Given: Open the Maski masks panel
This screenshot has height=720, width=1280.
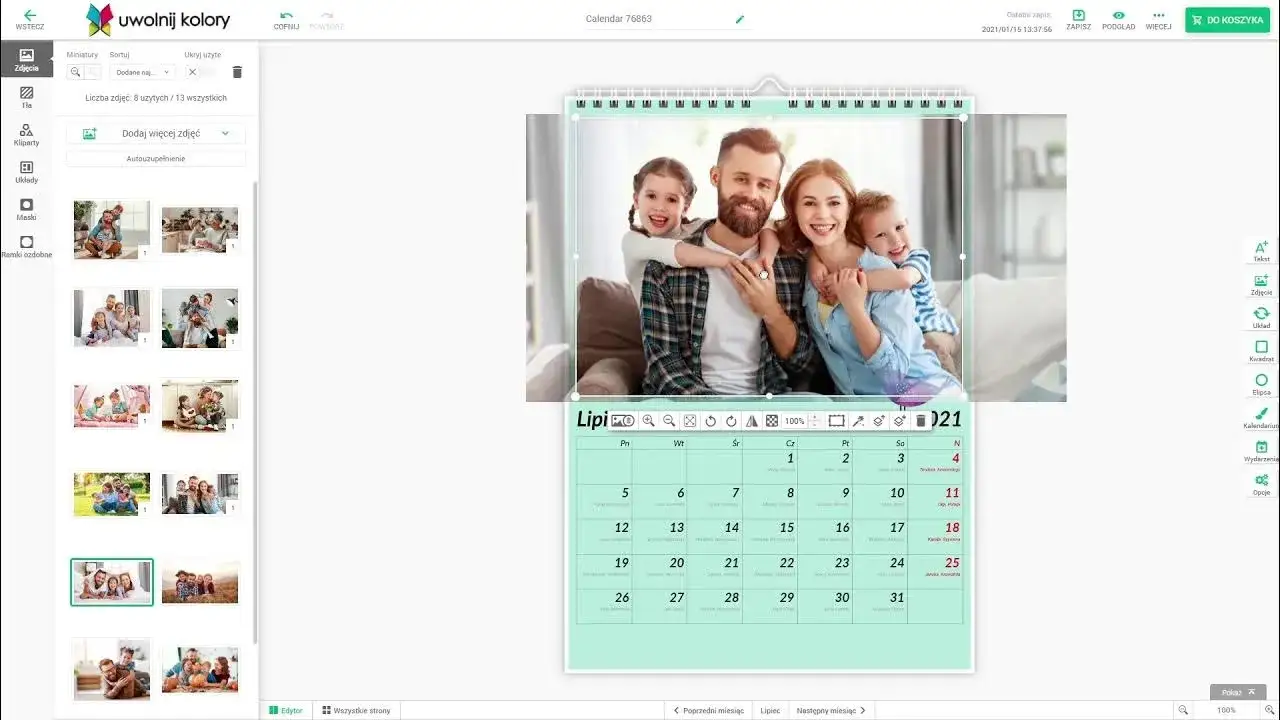Looking at the screenshot, I should [26, 208].
